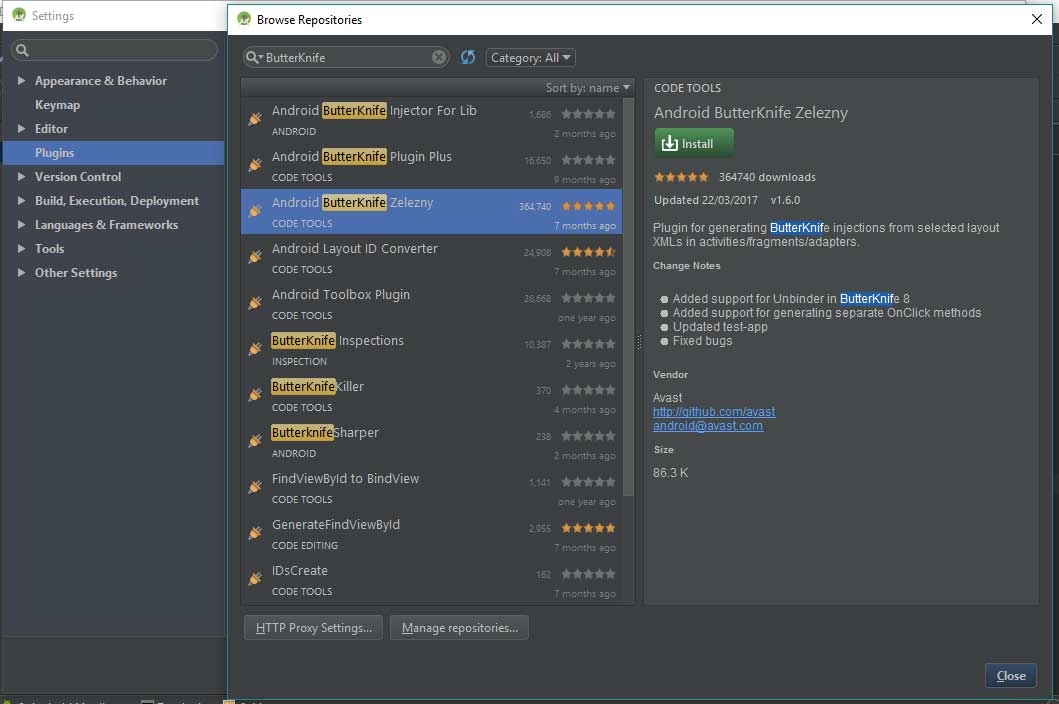Click the Manage repositories button
The height and width of the screenshot is (704, 1059).
click(459, 628)
